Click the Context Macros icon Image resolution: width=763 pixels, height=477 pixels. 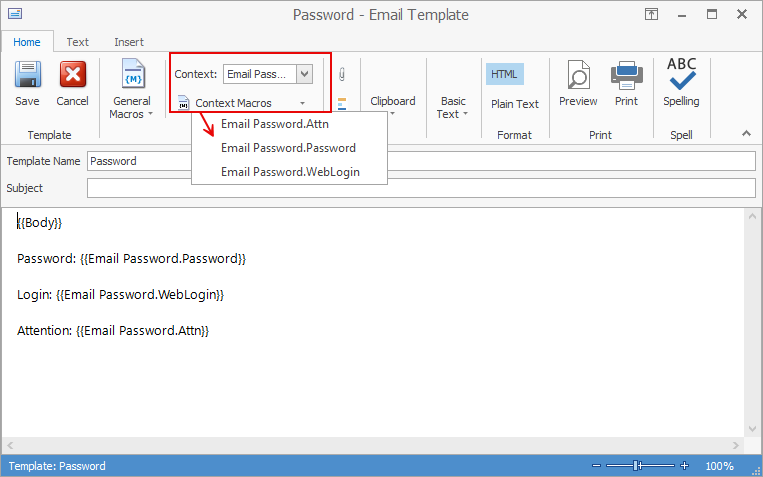tap(183, 103)
